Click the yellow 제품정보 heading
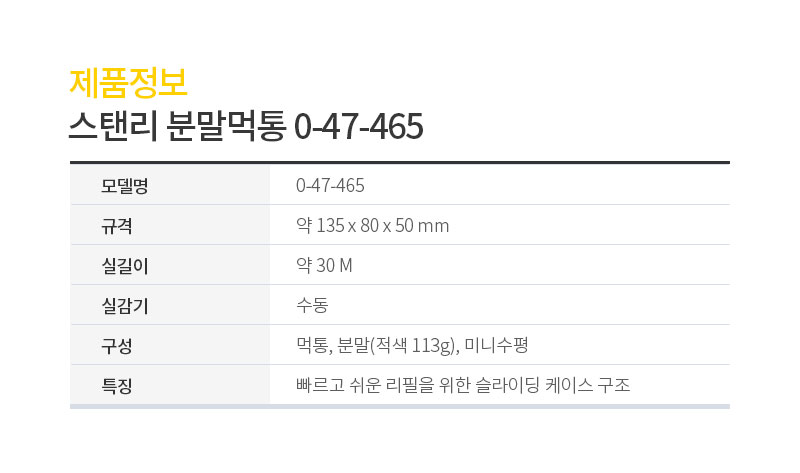The width and height of the screenshot is (800, 473). [129, 83]
